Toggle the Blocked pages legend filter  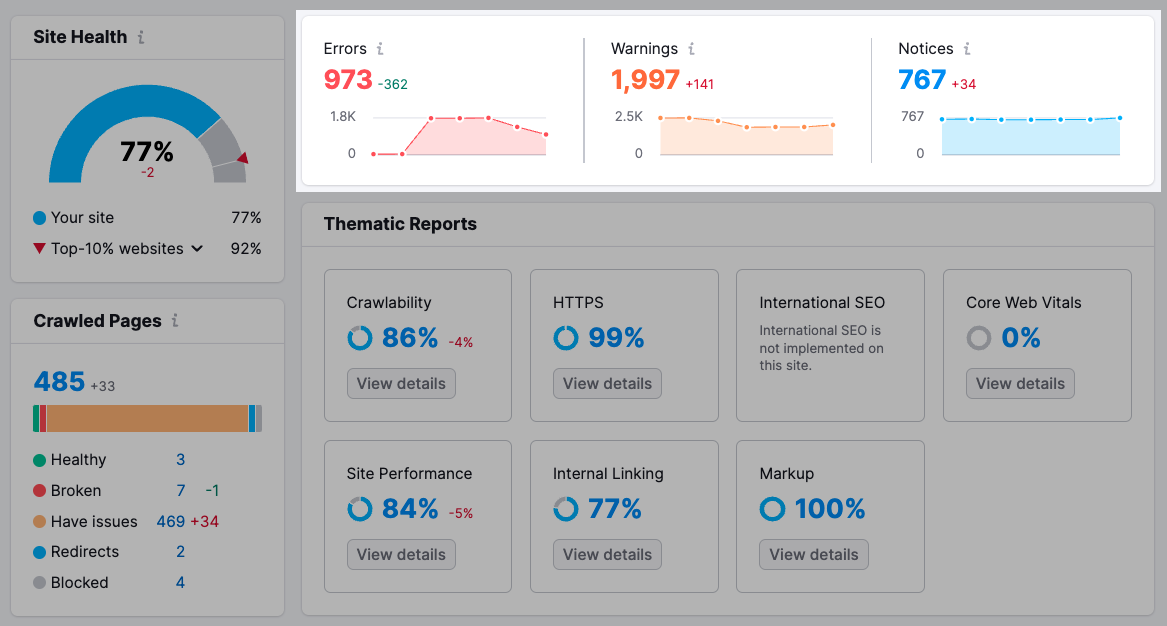pyautogui.click(x=80, y=582)
